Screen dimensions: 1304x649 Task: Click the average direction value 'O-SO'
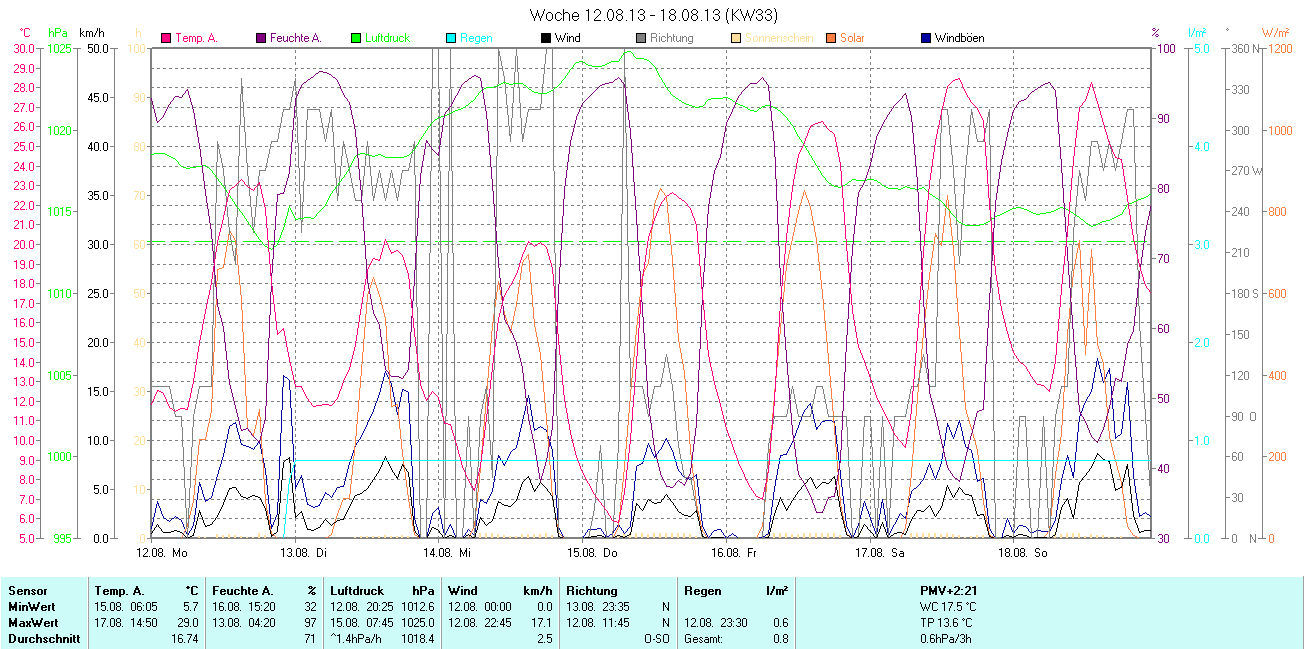pos(657,639)
